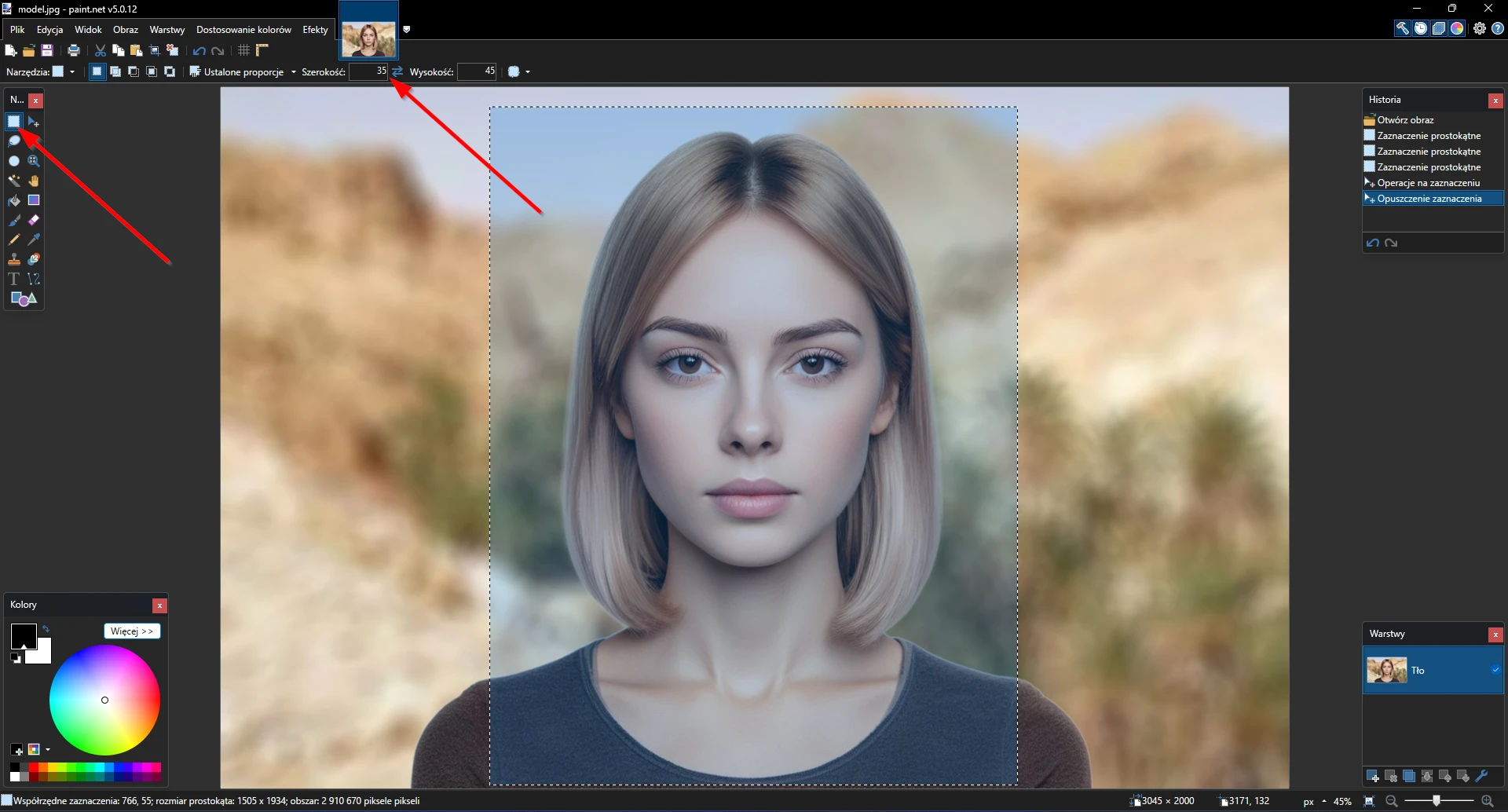Open the Ustalone proporcje dropdown
The width and height of the screenshot is (1508, 812).
point(243,72)
